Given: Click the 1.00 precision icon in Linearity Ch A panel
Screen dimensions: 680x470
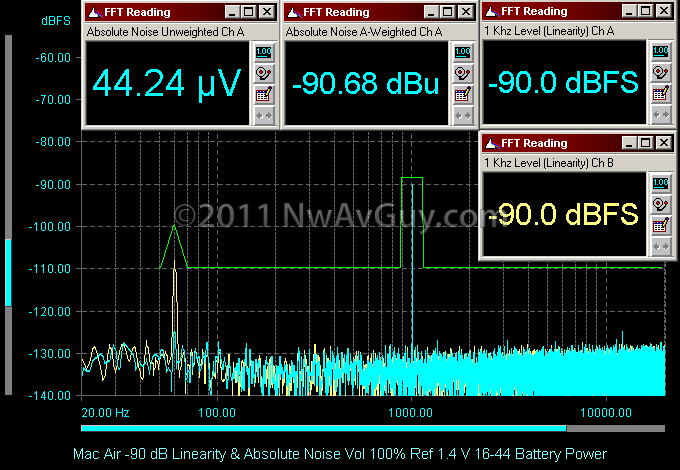Looking at the screenshot, I should coord(661,52).
